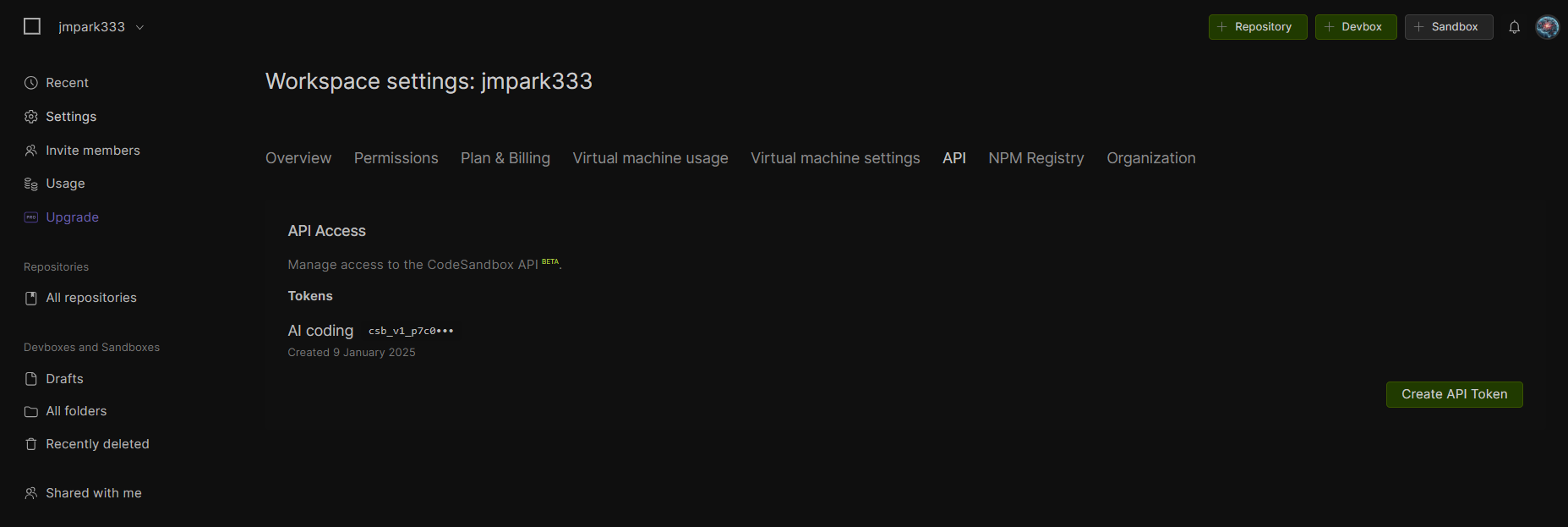This screenshot has width=1568, height=527.
Task: Open Settings in the sidebar
Action: tap(71, 117)
